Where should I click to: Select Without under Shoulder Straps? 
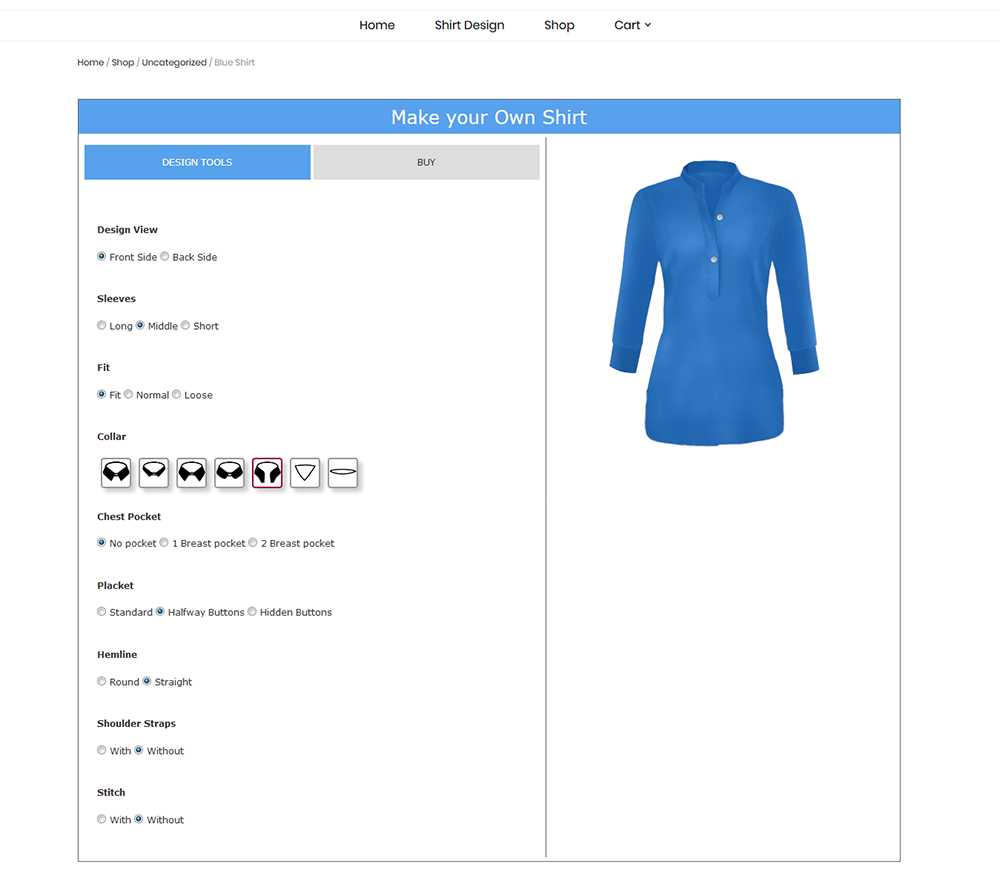139,750
